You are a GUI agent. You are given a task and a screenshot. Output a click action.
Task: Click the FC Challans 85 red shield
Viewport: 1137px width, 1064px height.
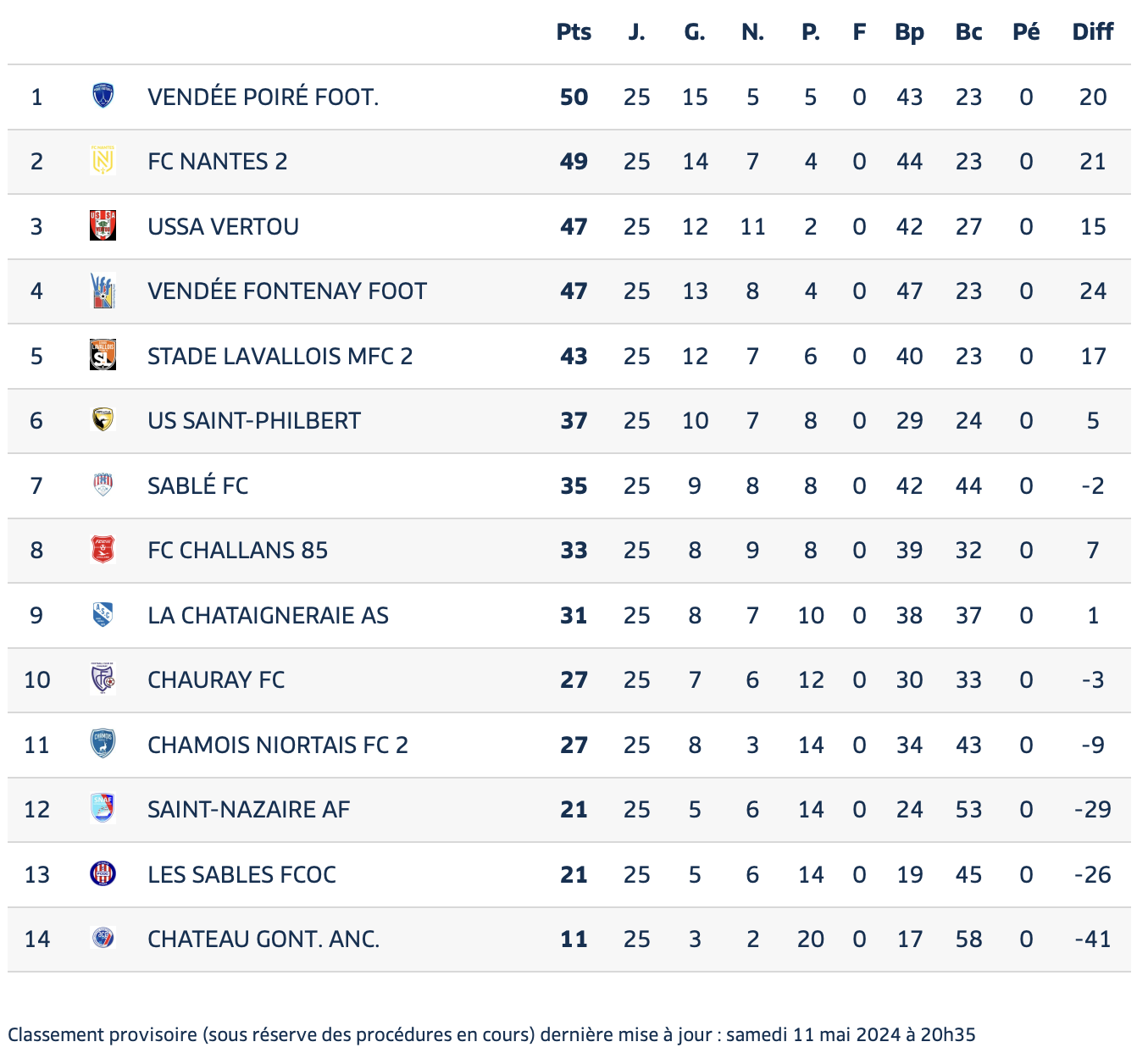(103, 549)
